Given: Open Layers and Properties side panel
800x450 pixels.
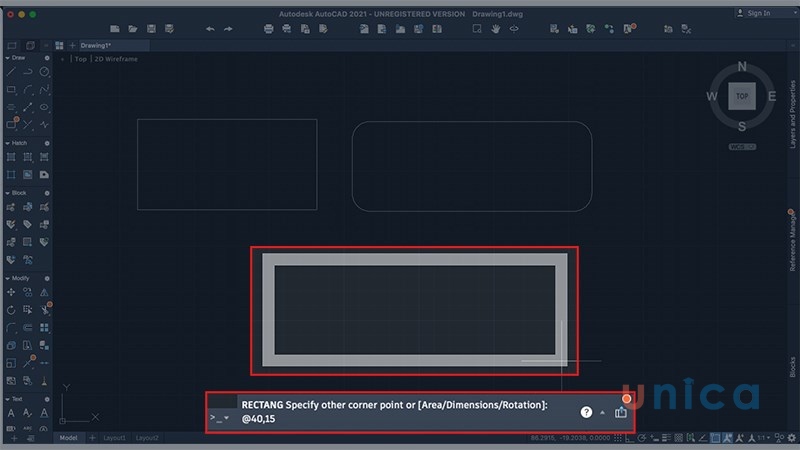Looking at the screenshot, I should tap(792, 114).
